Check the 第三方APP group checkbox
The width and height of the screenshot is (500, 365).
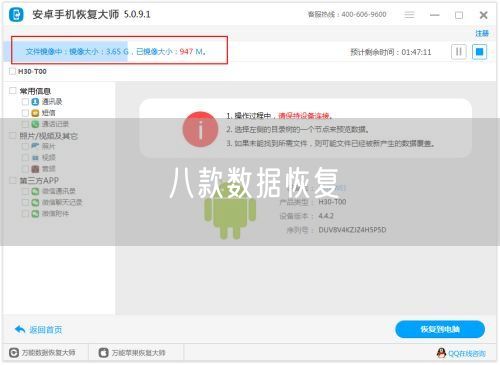tap(13, 180)
